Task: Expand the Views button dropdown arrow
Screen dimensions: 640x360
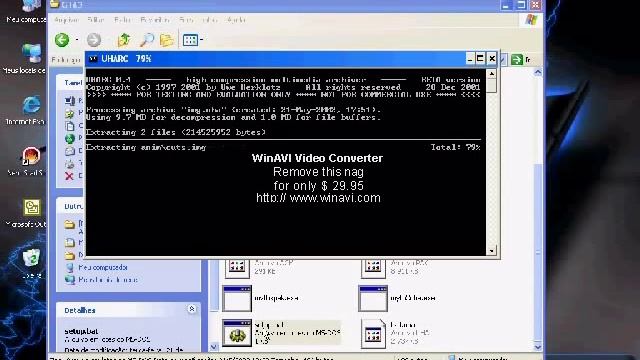Action: coord(202,40)
